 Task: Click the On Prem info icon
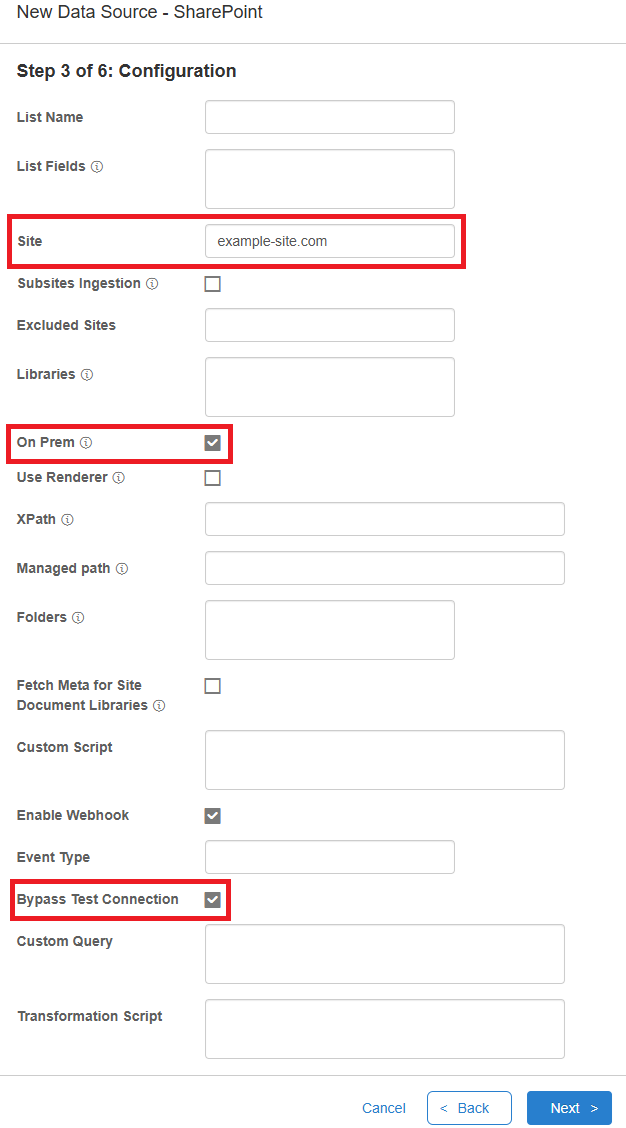point(86,443)
